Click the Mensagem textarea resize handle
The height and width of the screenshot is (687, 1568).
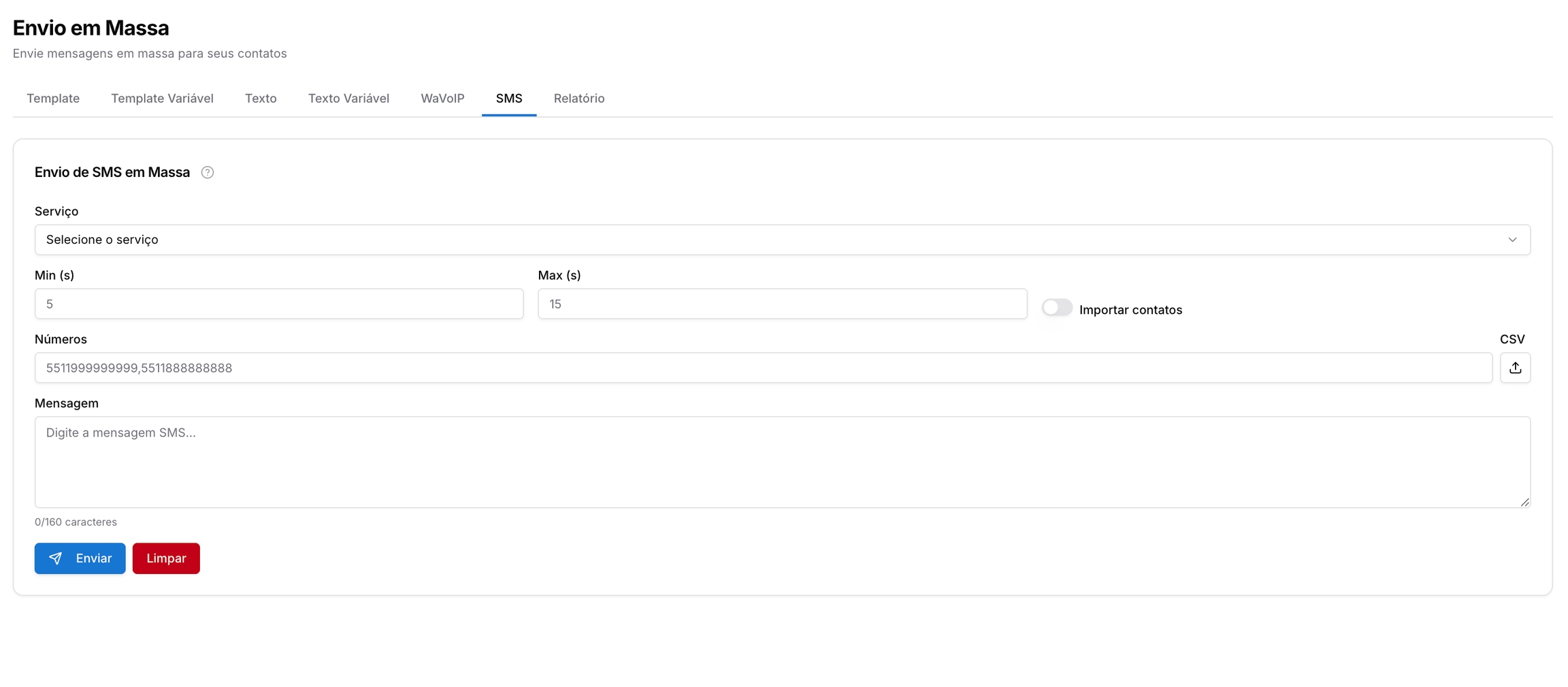point(1524,502)
